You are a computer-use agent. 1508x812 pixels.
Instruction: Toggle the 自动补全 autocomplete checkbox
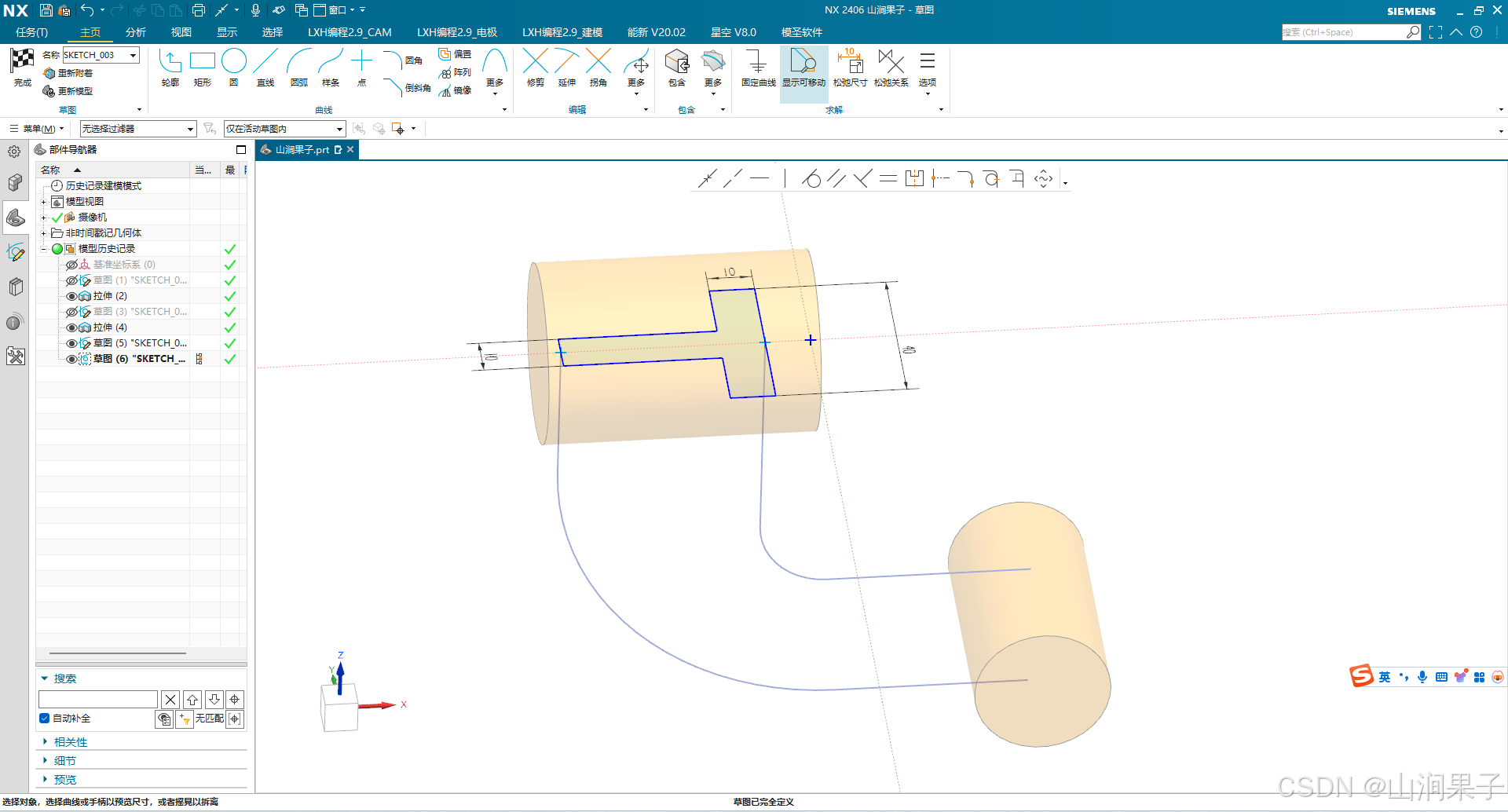45,719
